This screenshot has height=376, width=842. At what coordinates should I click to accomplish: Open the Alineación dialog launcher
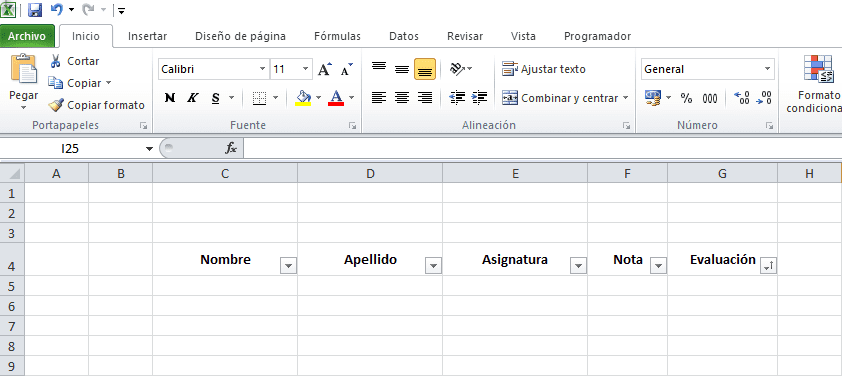tap(626, 126)
